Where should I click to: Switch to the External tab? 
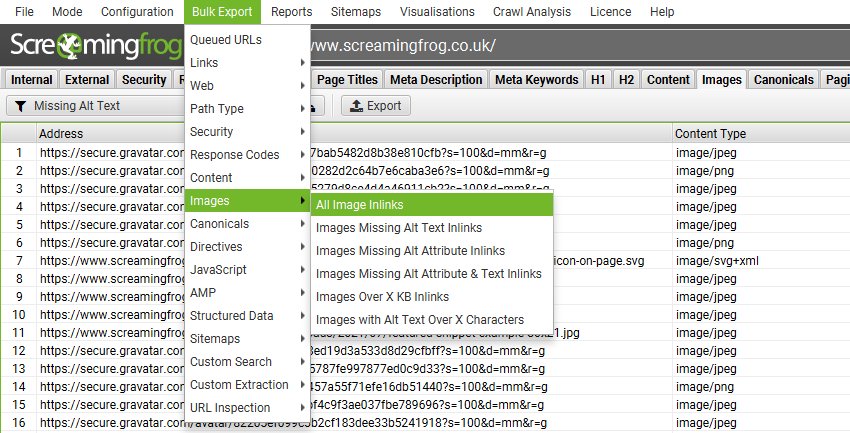[x=87, y=80]
